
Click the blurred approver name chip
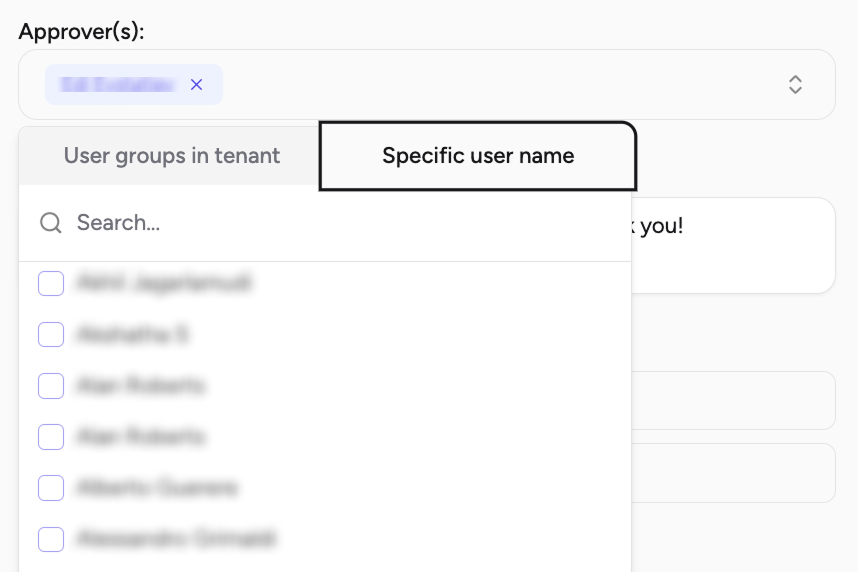117,85
